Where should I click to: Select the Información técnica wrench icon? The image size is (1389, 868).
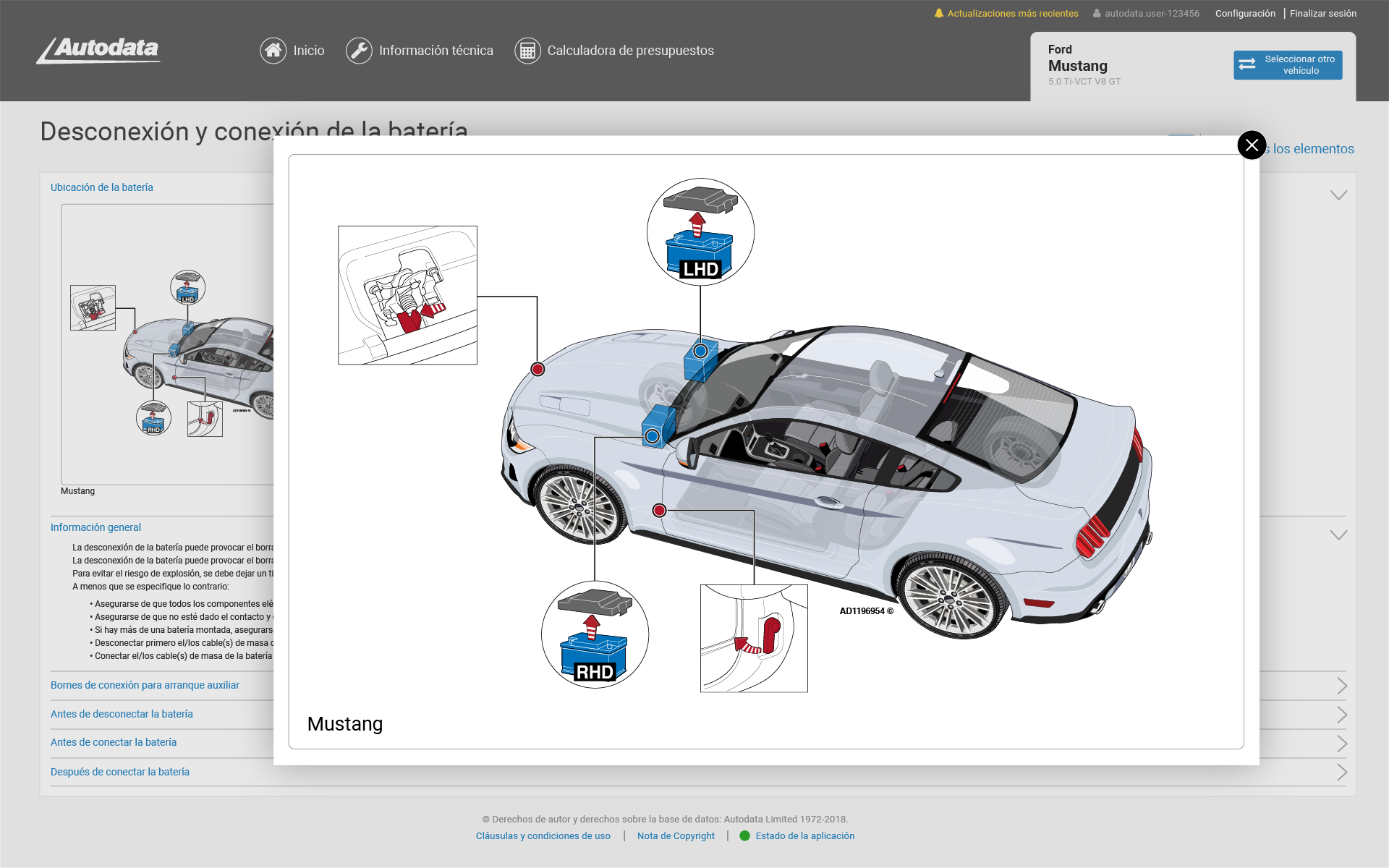click(x=360, y=51)
